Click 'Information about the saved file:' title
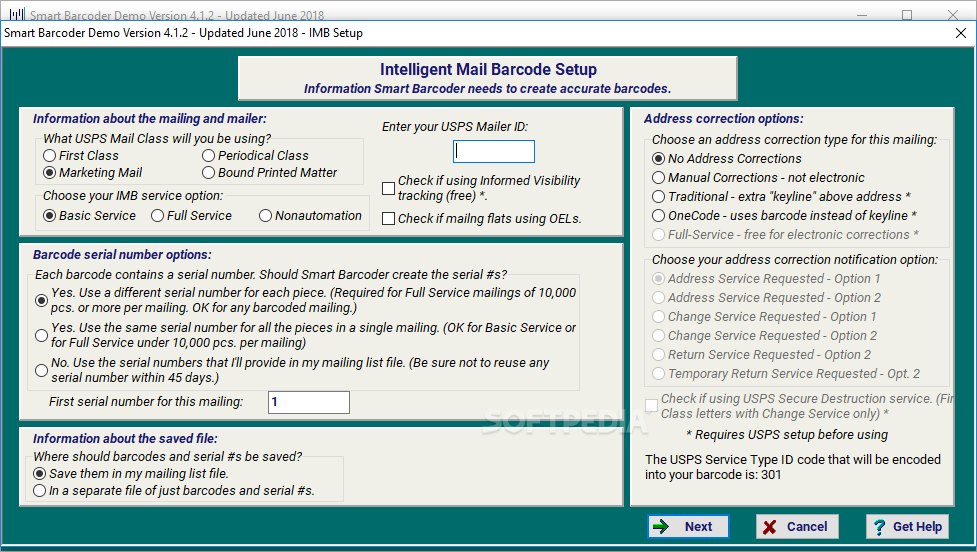The width and height of the screenshot is (977, 552). 125,439
